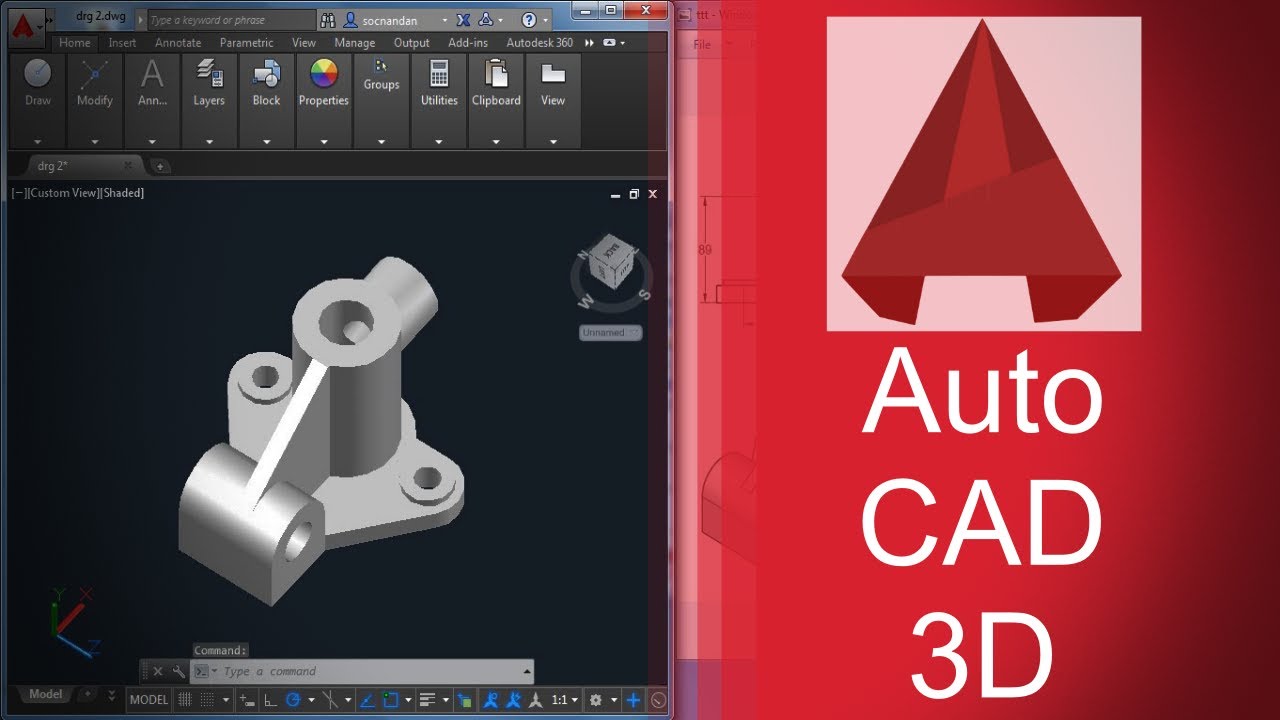Expand the Layers panel dropdown arrow
1280x720 pixels.
tap(209, 142)
